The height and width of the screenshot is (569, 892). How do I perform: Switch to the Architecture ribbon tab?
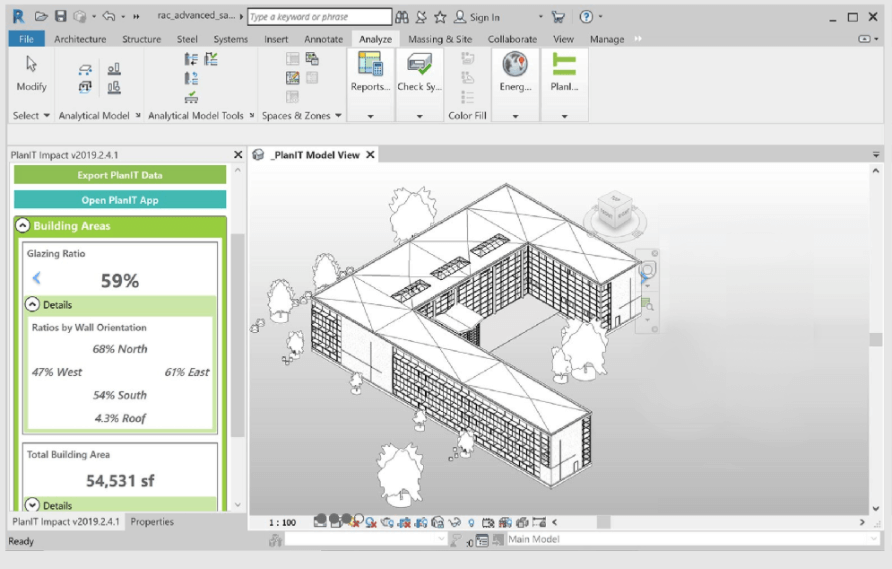[x=80, y=39]
